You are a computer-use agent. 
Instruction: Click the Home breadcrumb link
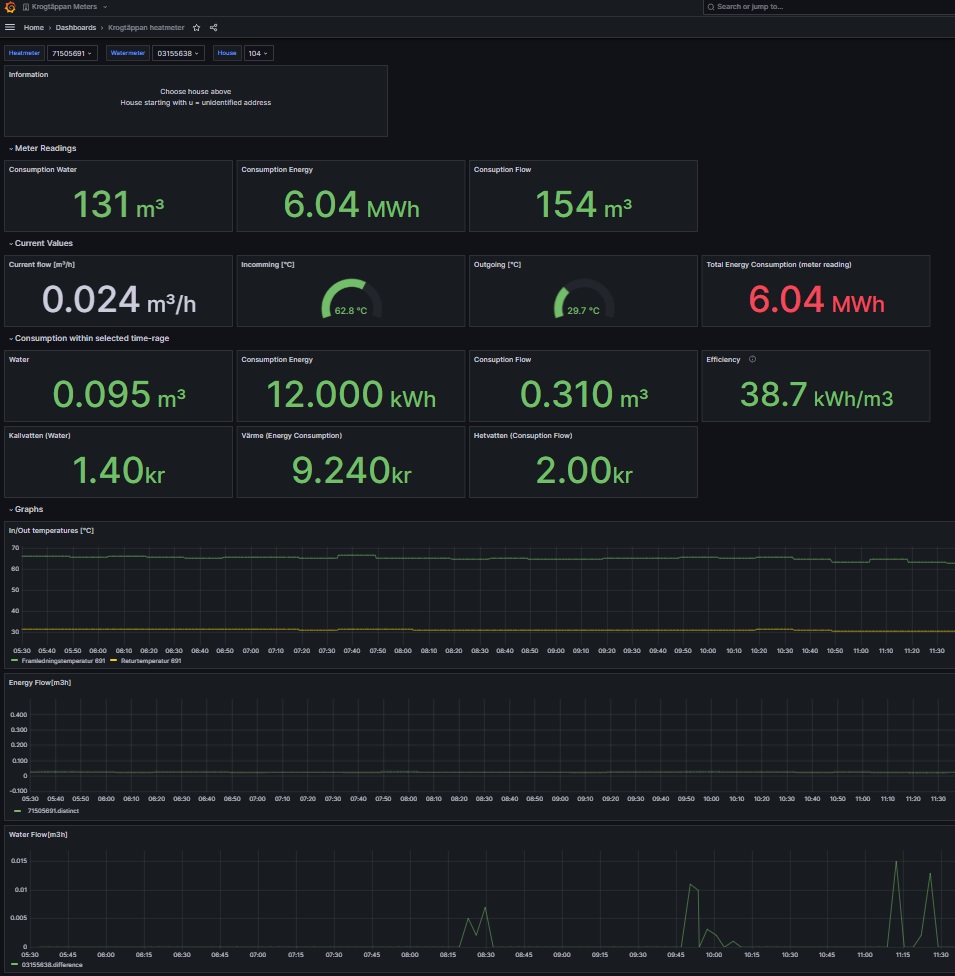click(x=33, y=27)
